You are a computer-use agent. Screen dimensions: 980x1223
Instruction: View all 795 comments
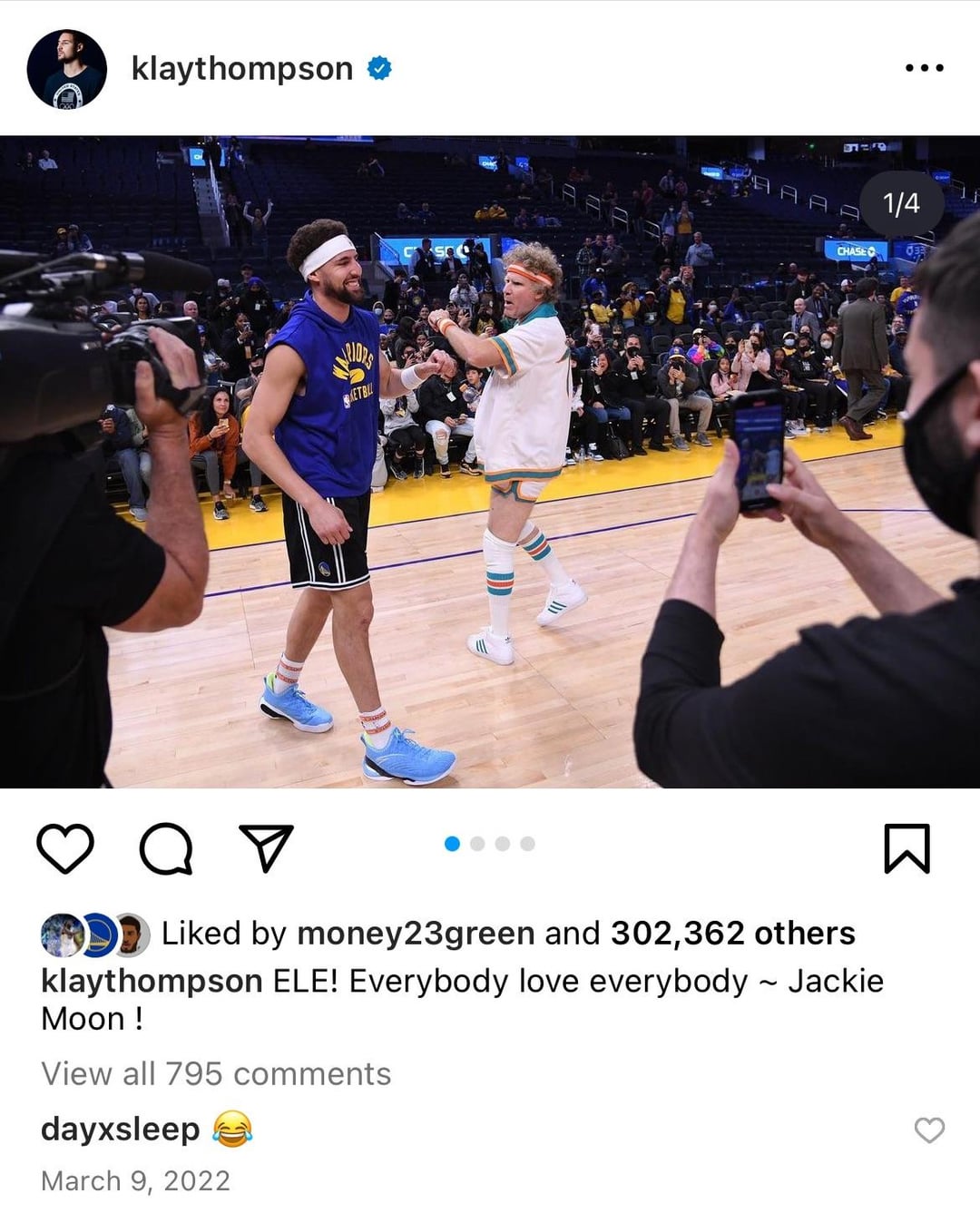[216, 1073]
